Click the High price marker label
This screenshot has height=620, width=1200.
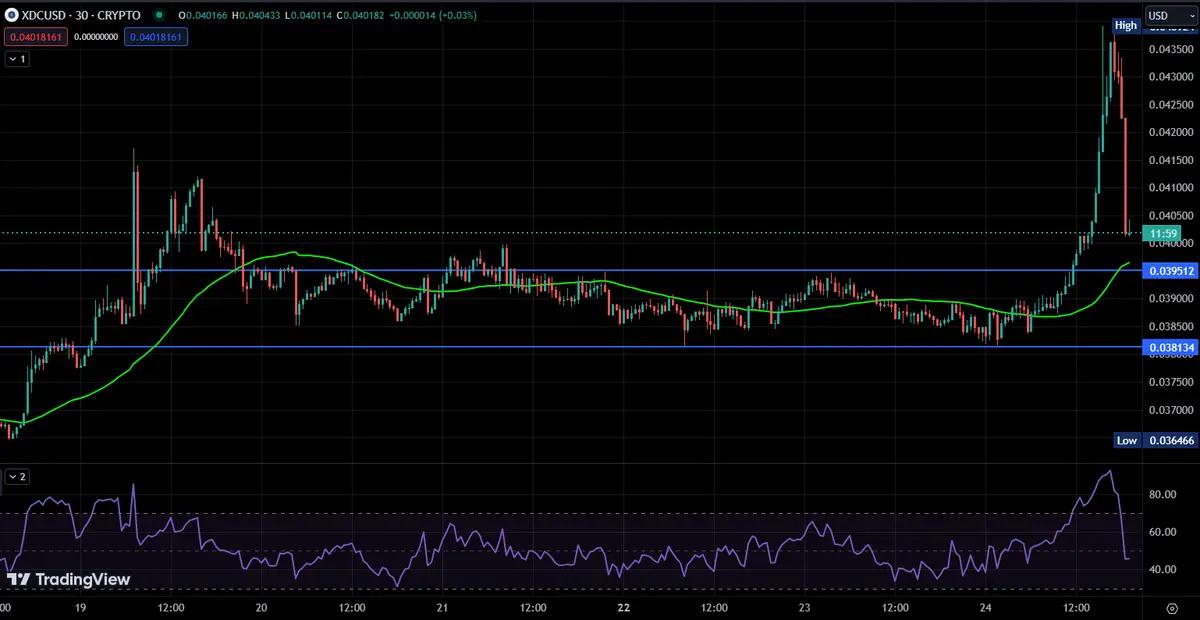(x=1126, y=26)
